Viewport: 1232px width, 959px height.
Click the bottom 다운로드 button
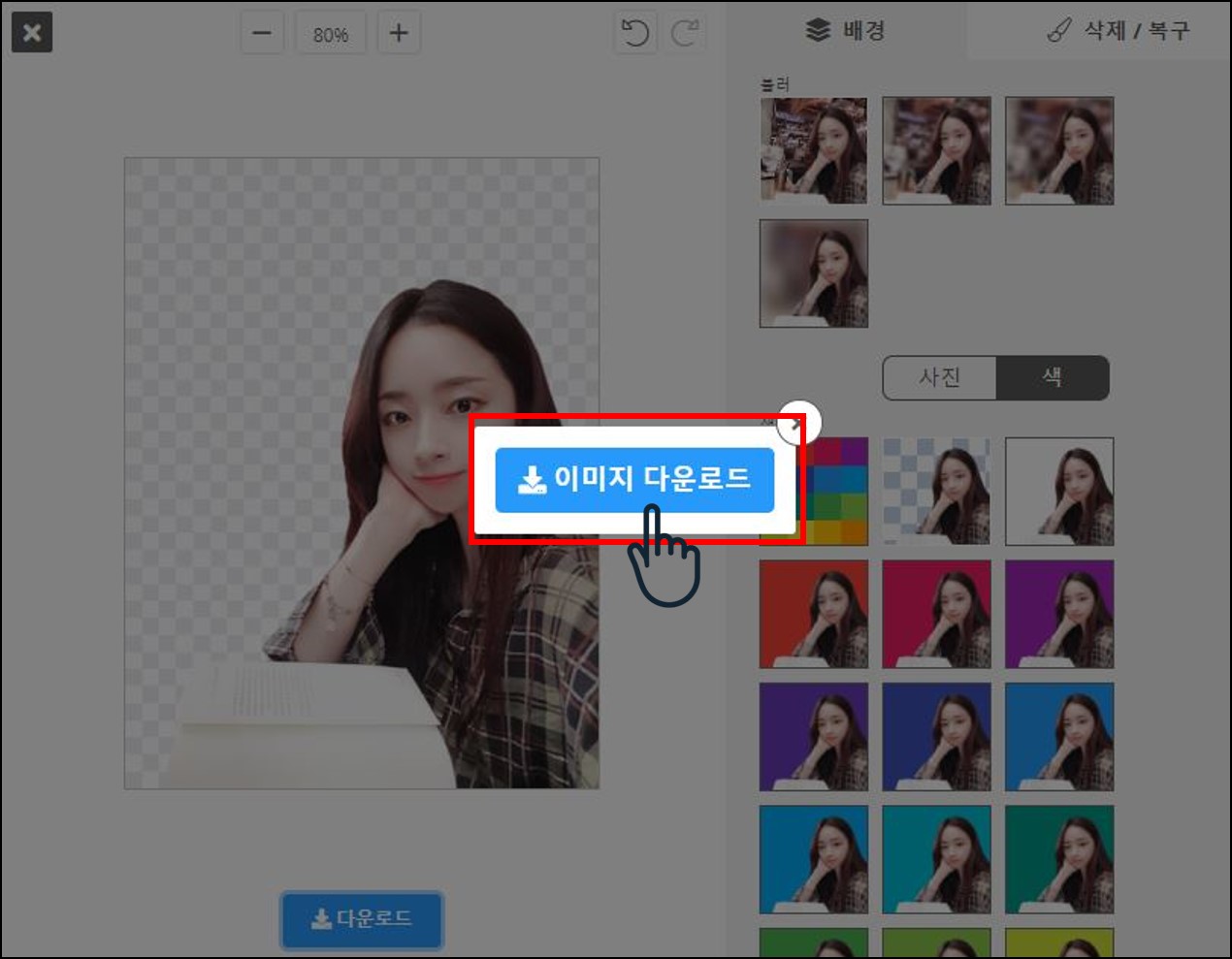pos(362,919)
